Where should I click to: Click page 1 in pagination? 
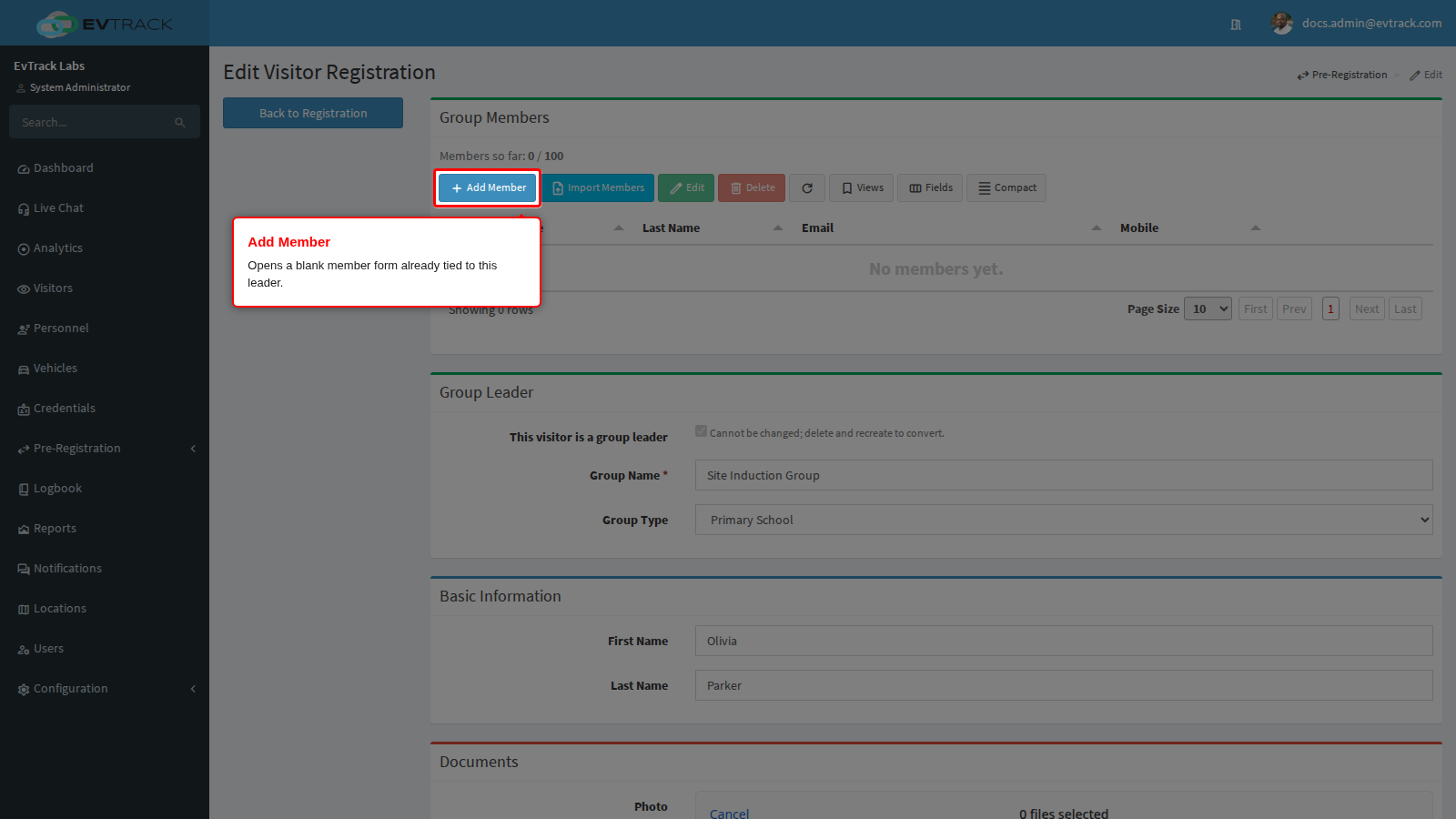coord(1330,308)
